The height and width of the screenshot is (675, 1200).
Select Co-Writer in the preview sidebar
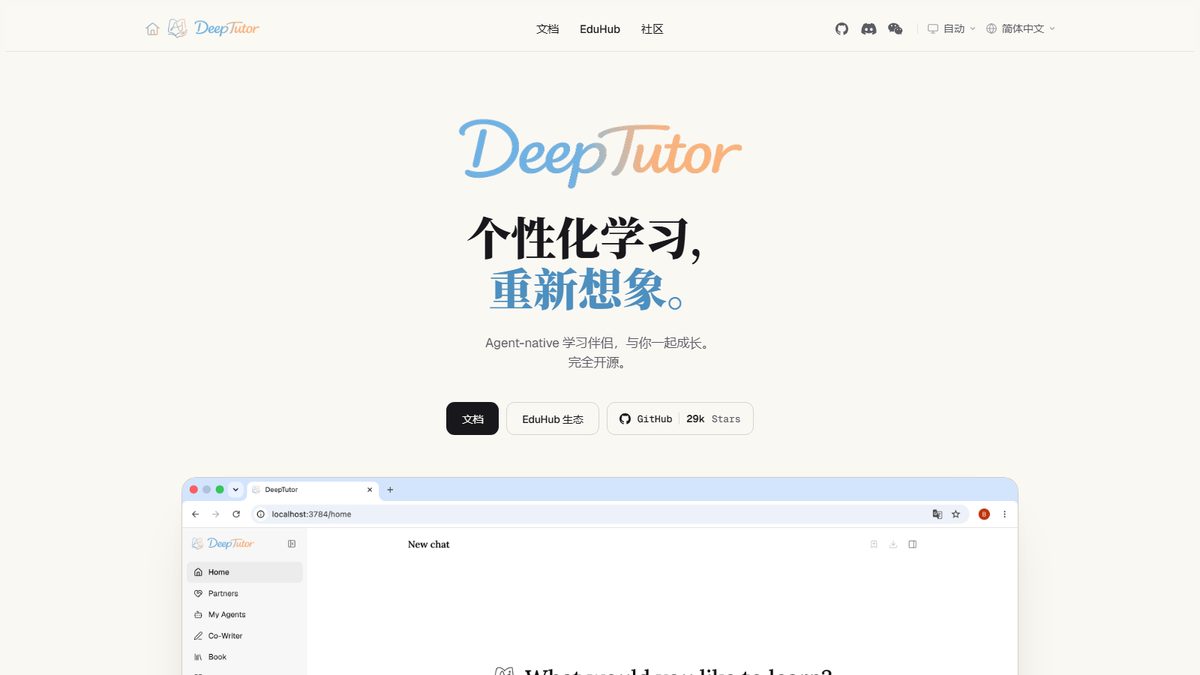(x=244, y=635)
